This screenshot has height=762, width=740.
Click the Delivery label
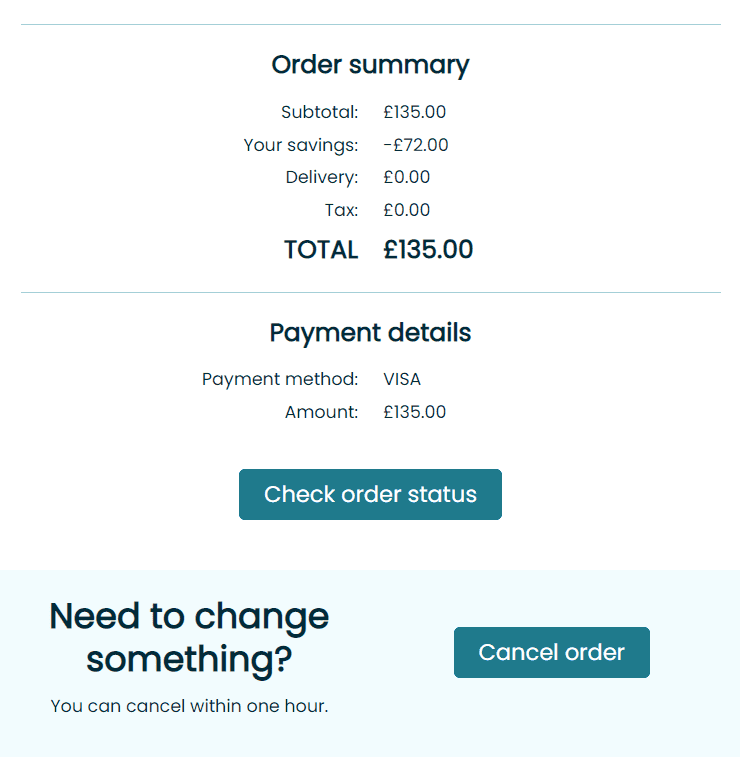321,177
